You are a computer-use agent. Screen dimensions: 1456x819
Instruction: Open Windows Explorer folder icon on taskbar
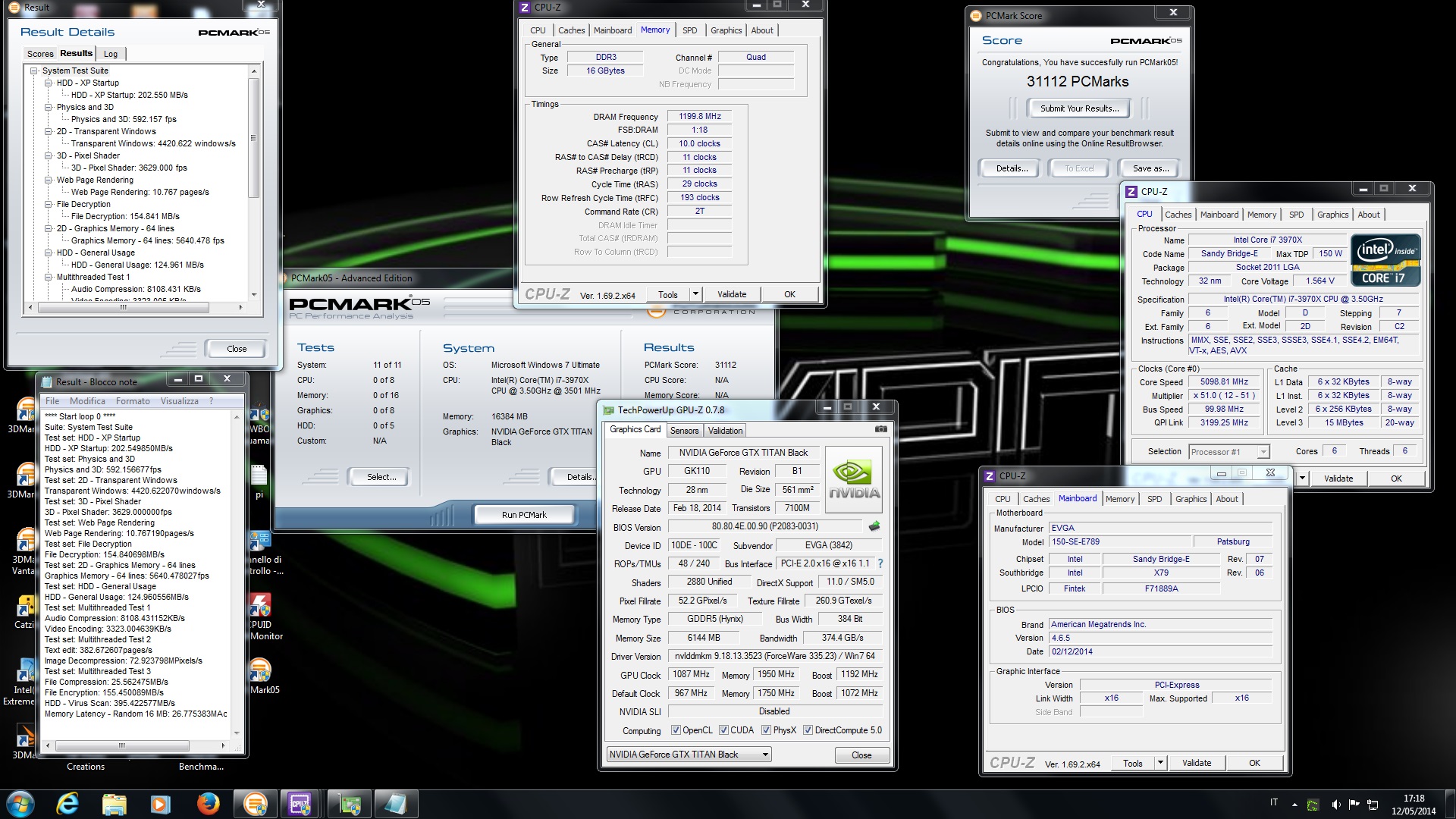[114, 803]
